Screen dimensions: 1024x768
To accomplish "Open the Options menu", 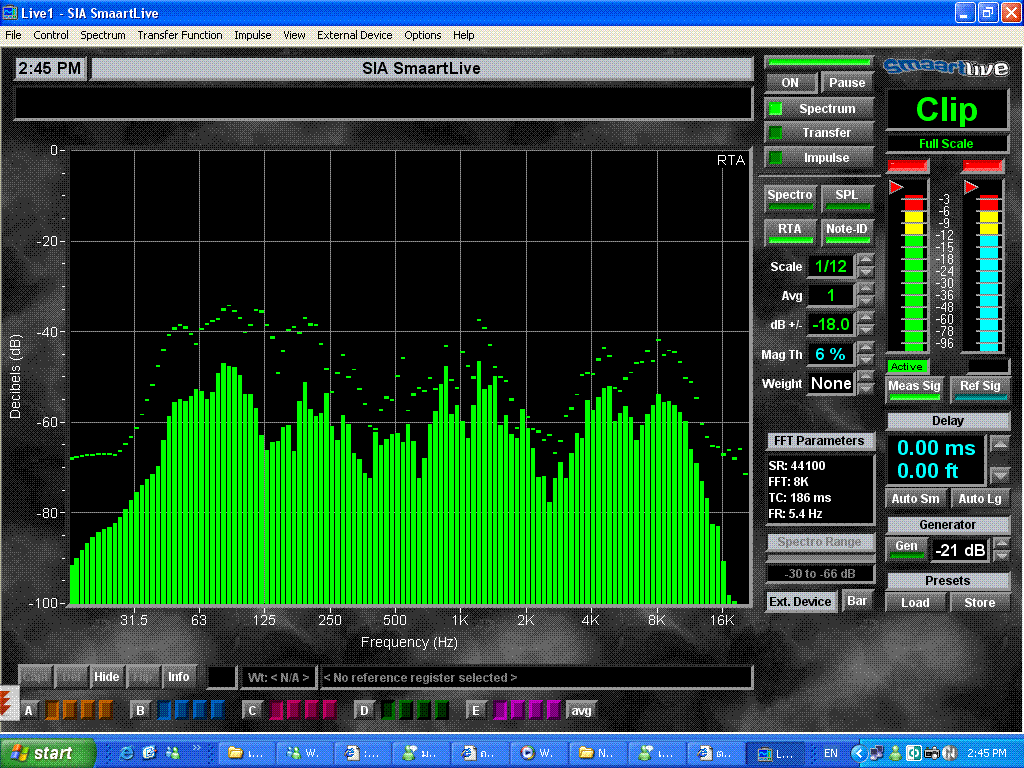I will coord(423,35).
